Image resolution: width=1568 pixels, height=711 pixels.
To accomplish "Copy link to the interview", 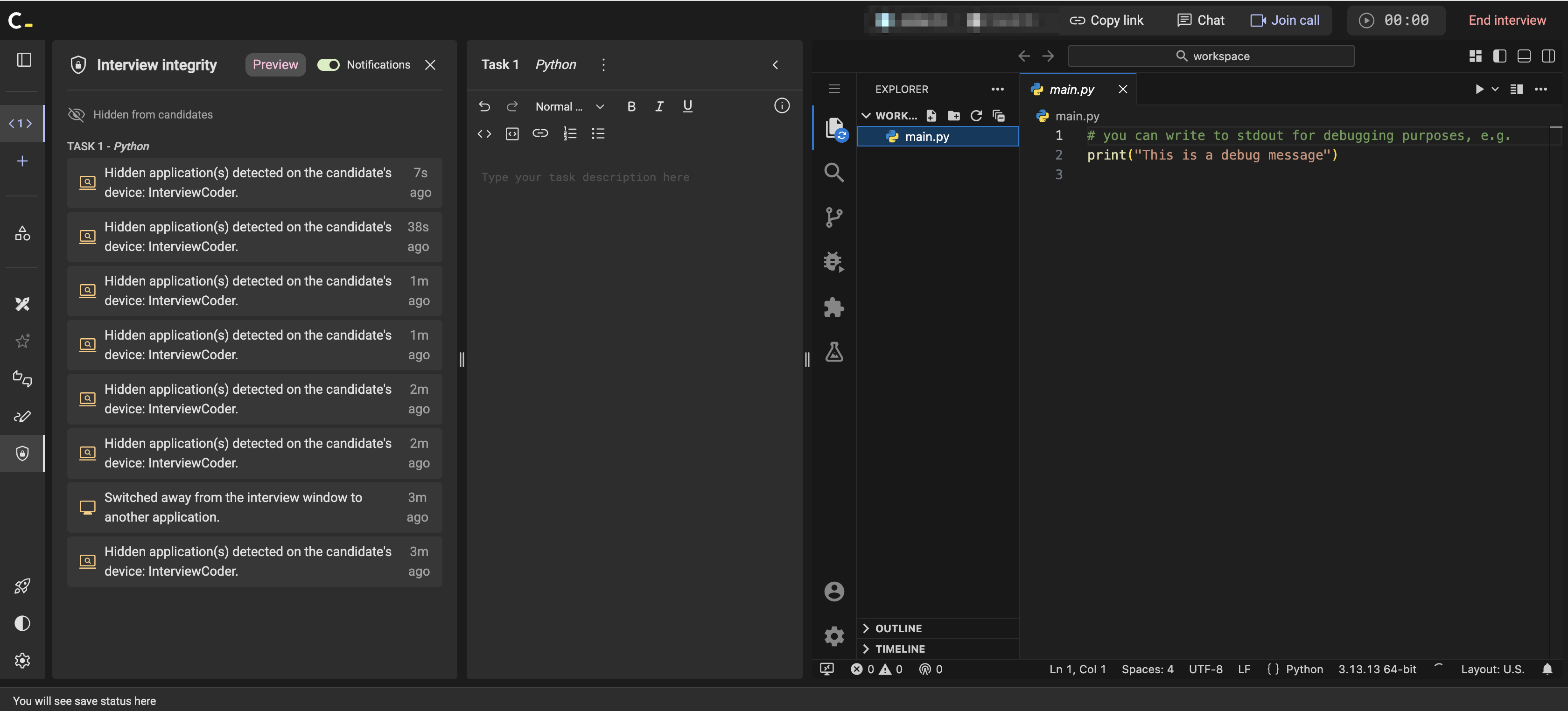I will pos(1106,20).
